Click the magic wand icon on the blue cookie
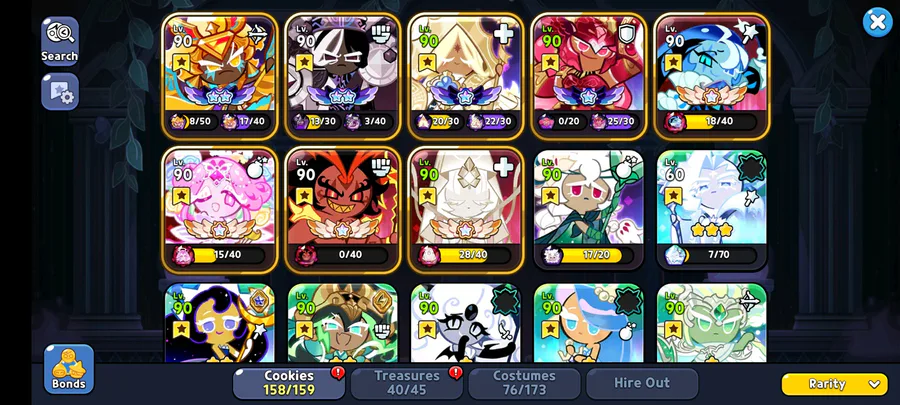The height and width of the screenshot is (405, 900). click(750, 33)
